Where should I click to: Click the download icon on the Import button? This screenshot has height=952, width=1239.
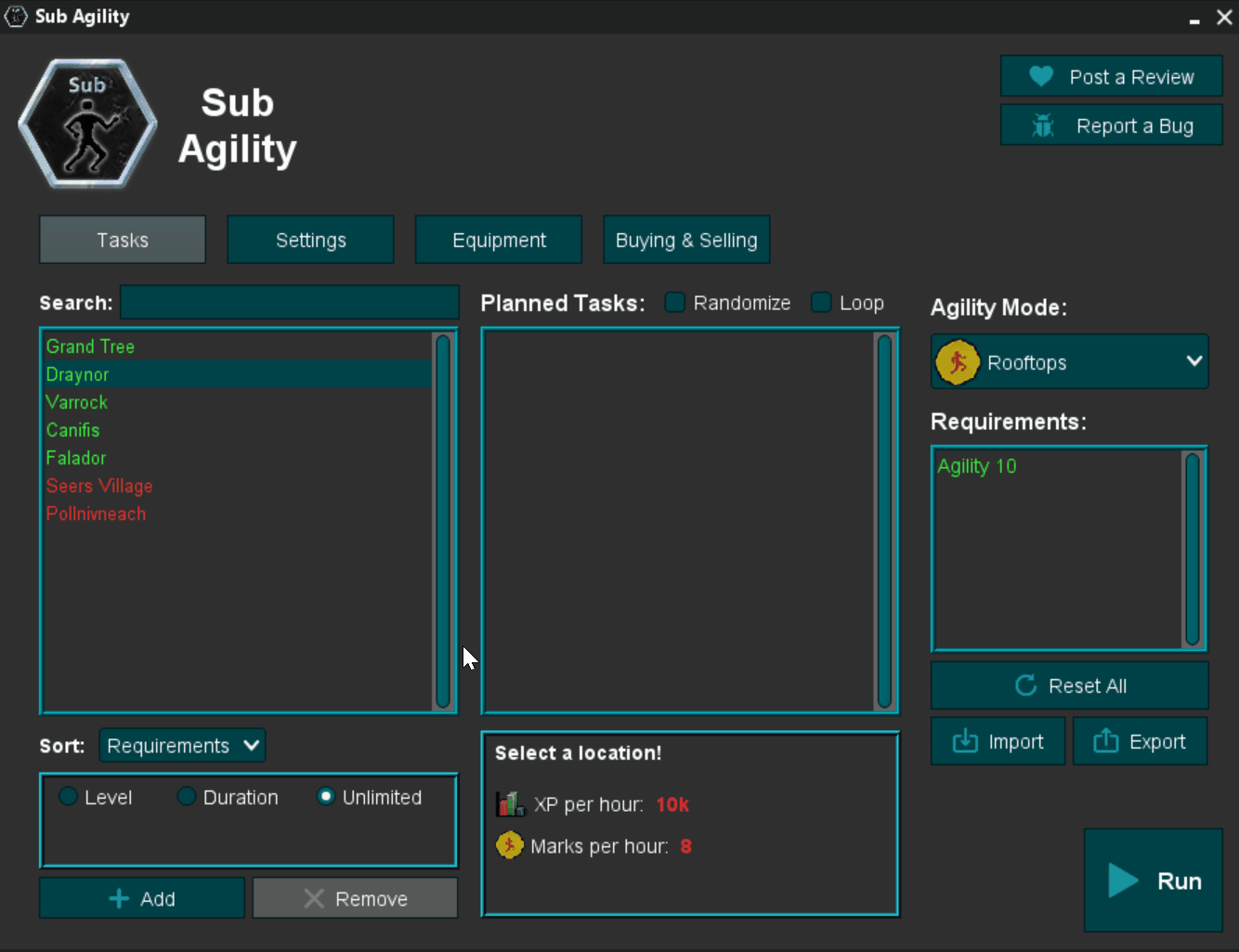point(966,741)
